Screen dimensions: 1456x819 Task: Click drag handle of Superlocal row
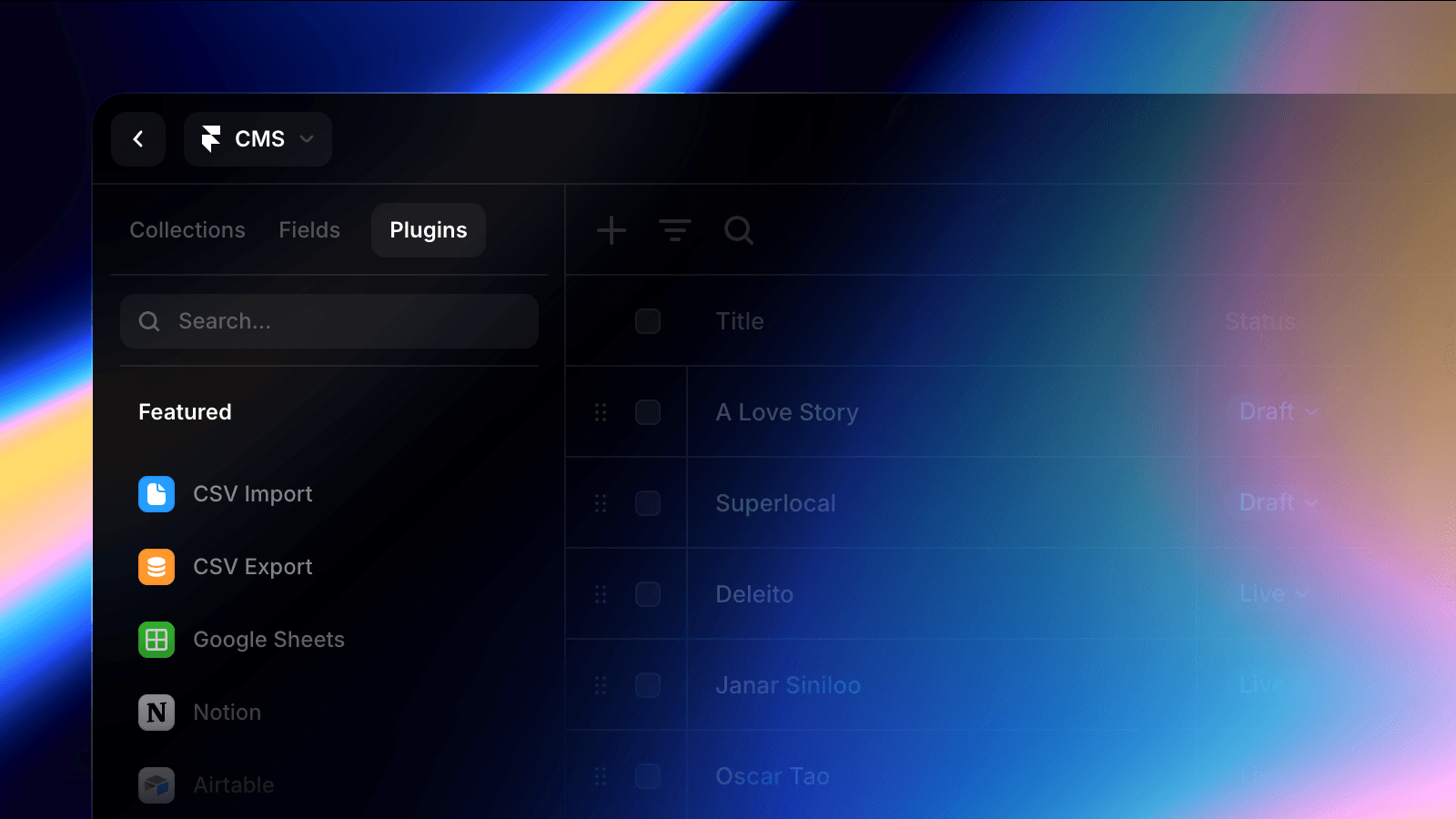[x=601, y=503]
